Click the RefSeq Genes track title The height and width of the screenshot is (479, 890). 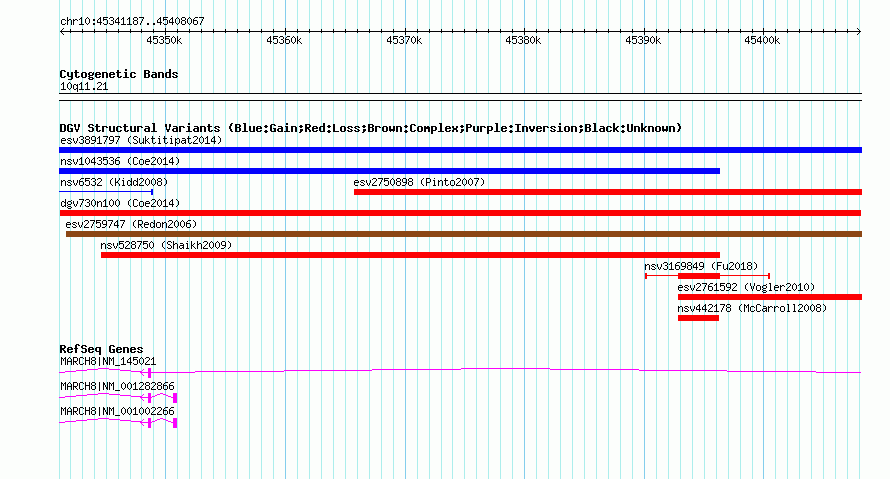pyautogui.click(x=101, y=349)
